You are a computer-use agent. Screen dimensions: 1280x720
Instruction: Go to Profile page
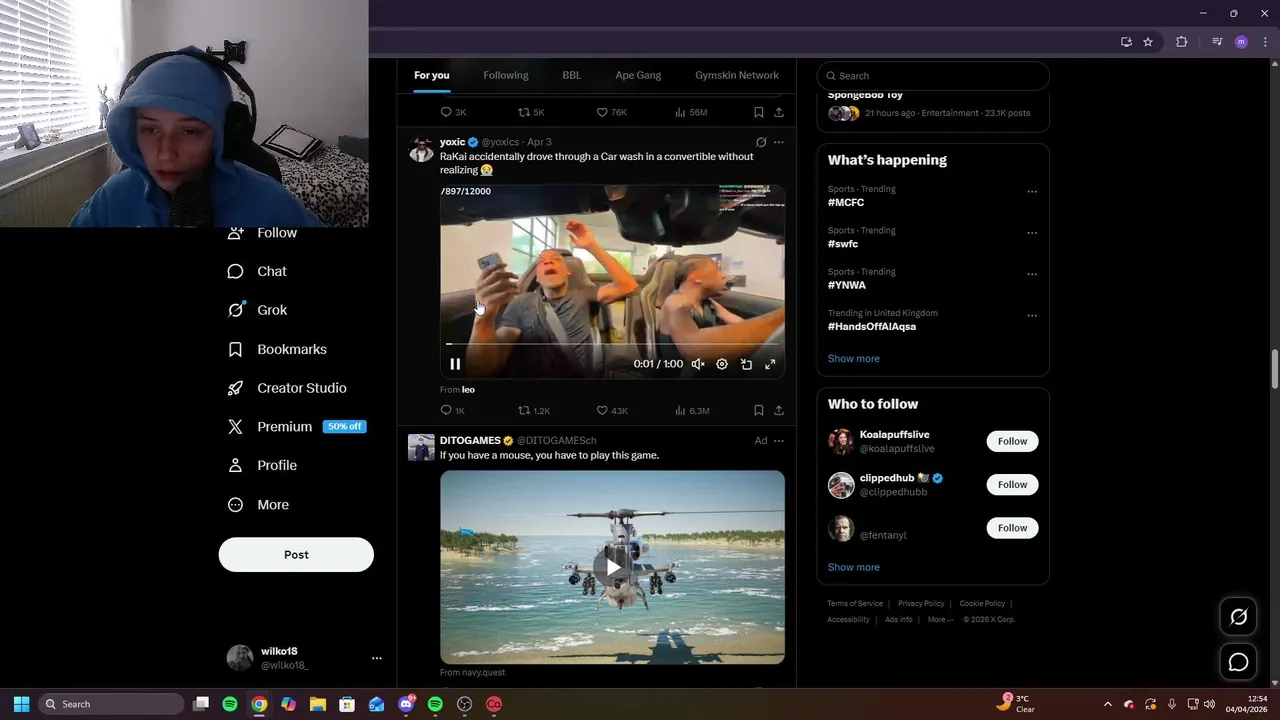click(262, 465)
